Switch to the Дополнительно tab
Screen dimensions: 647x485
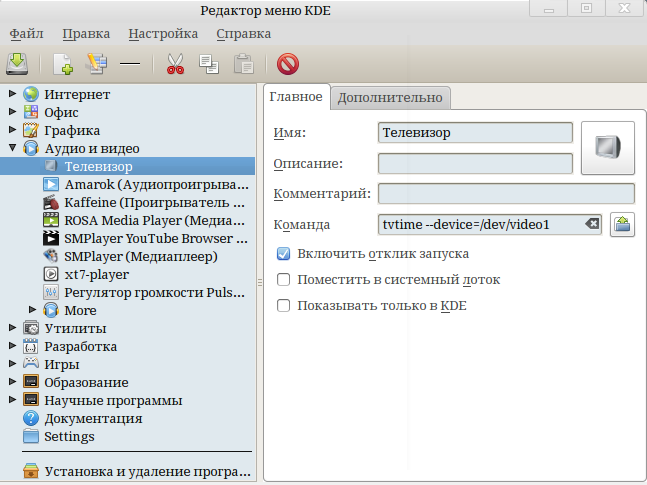click(389, 97)
